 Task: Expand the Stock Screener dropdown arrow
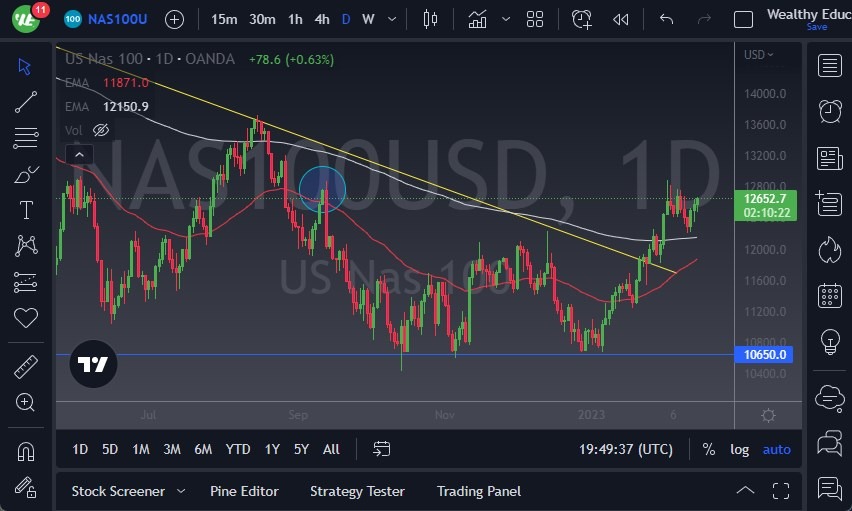click(181, 491)
